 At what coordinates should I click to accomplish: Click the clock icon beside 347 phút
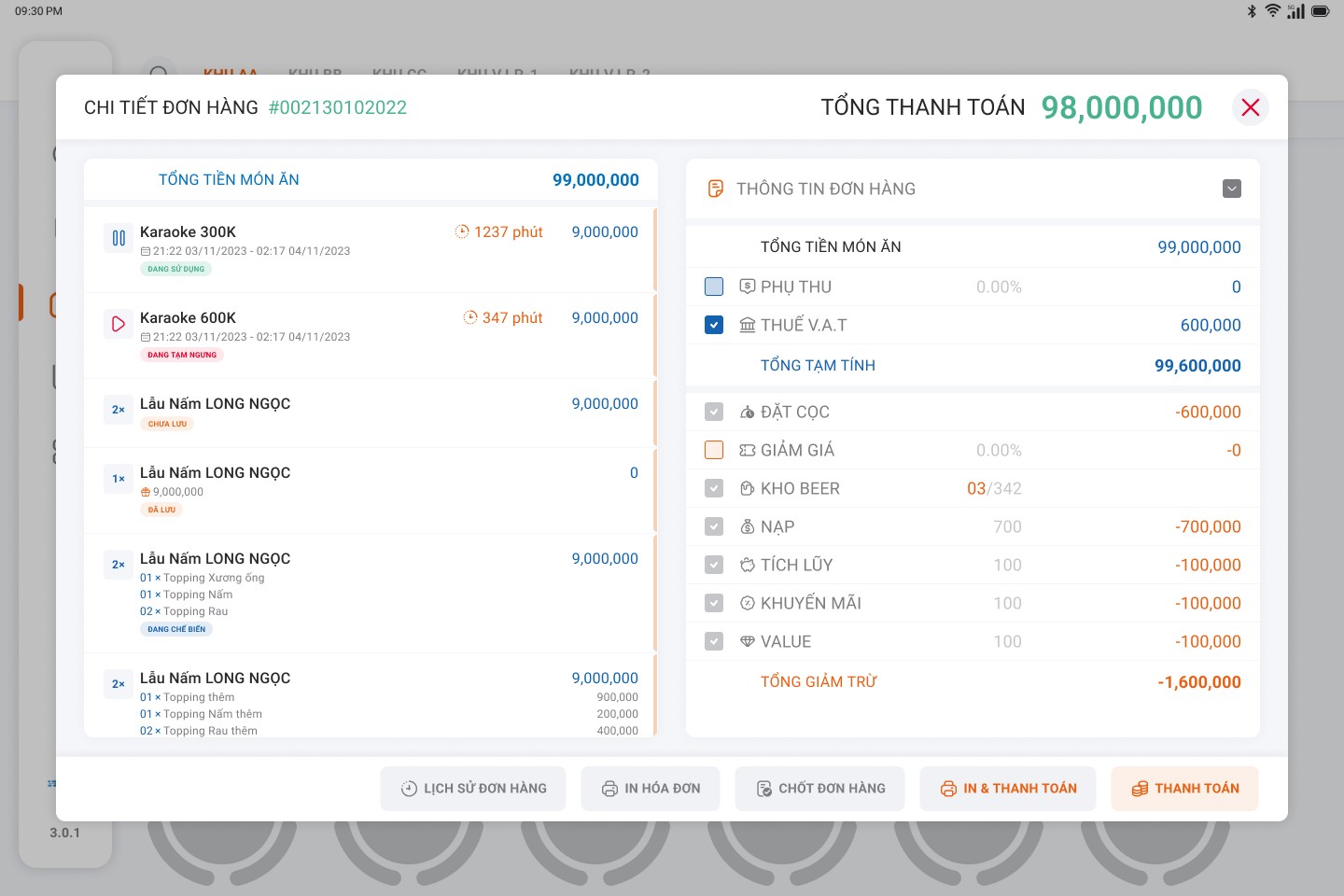470,317
